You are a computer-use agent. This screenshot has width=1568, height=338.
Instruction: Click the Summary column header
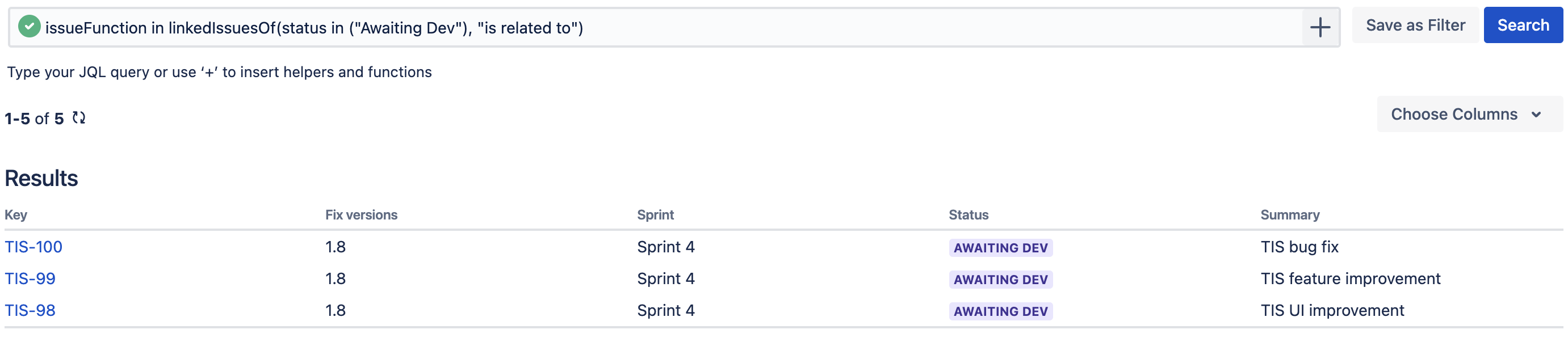1289,214
